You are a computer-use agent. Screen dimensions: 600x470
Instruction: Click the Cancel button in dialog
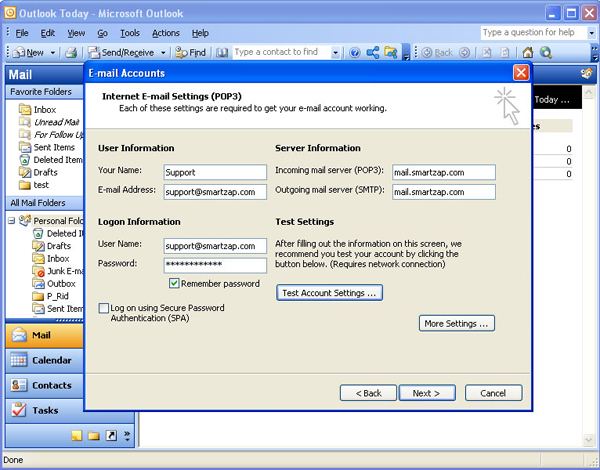point(494,393)
